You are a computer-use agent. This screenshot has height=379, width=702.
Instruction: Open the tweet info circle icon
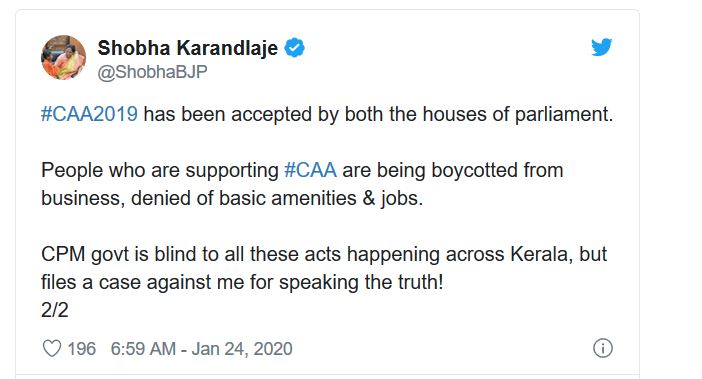pos(603,348)
